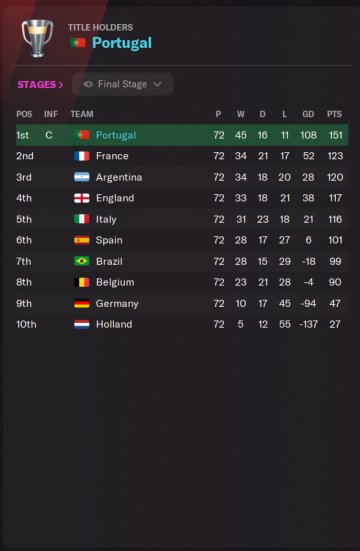Click Argentina's flag icon in the table
The image size is (360, 551).
[x=82, y=177]
